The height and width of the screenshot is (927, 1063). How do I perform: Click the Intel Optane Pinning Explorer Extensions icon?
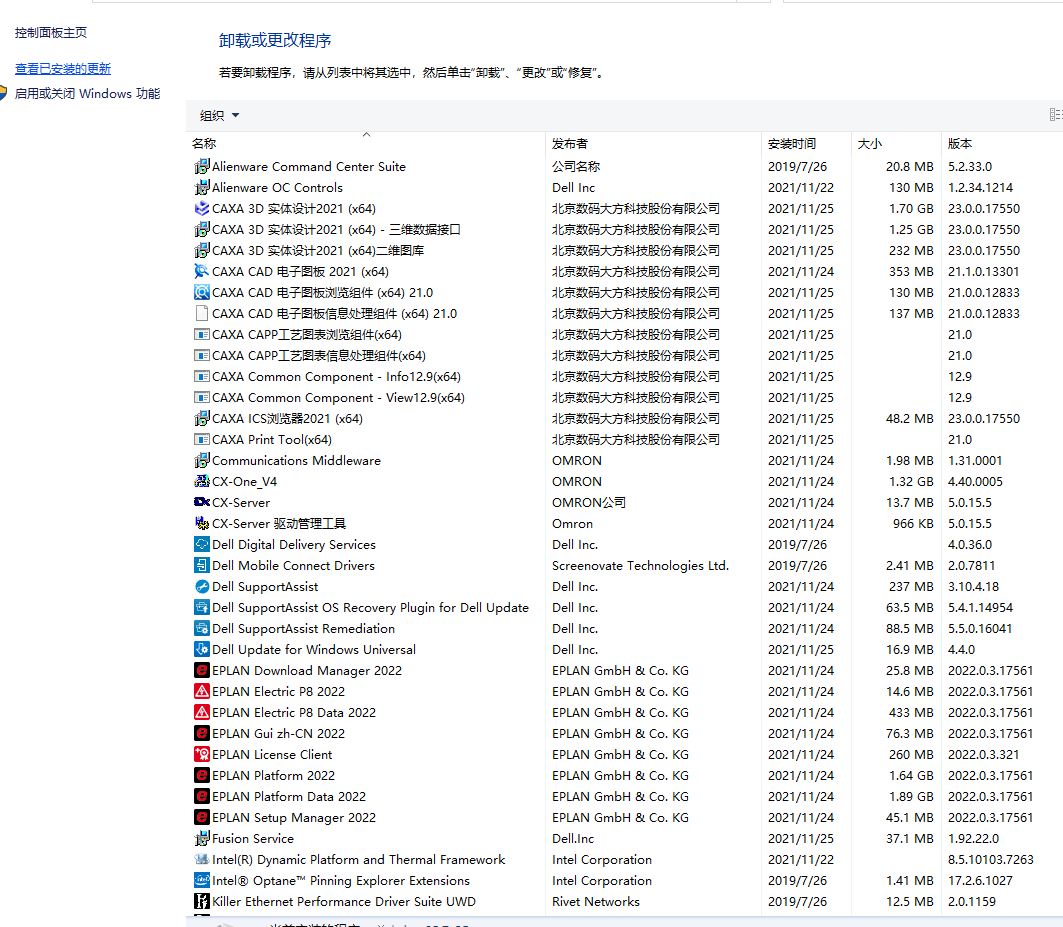[x=201, y=881]
